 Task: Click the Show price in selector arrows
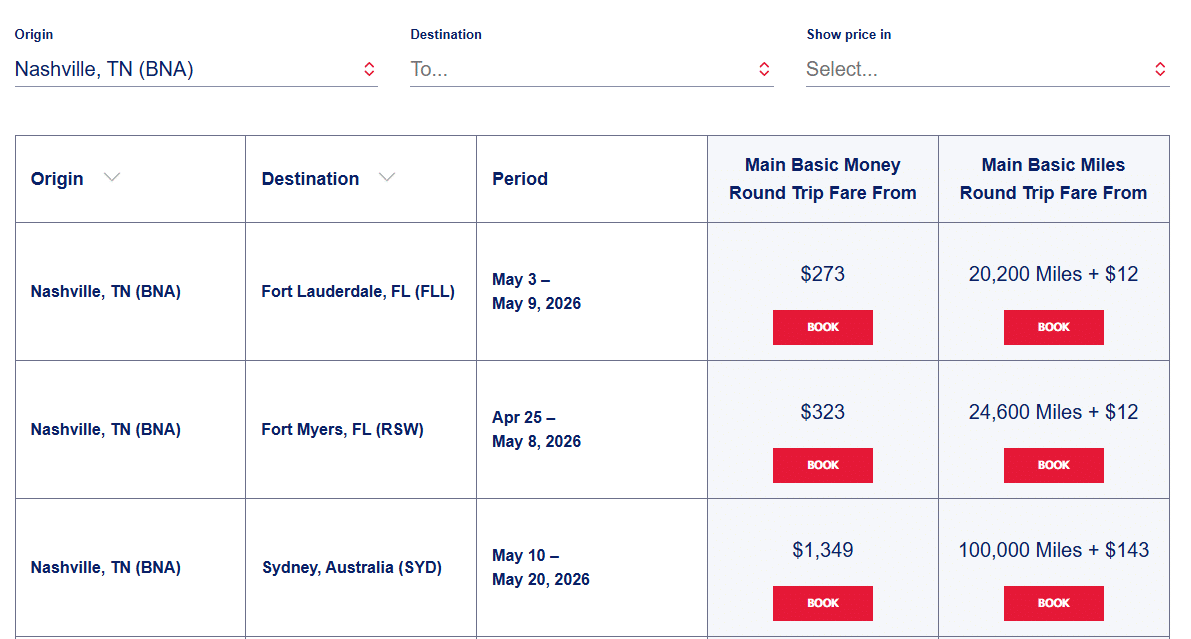point(1160,69)
